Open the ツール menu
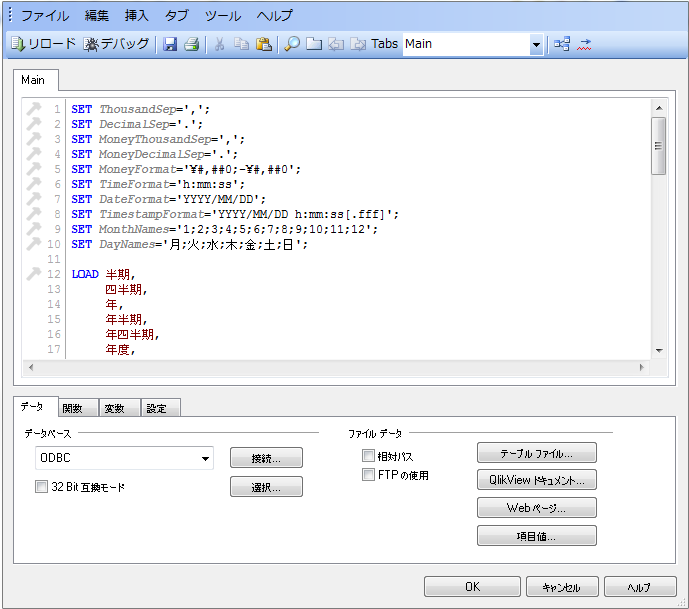689x609 pixels. coord(223,16)
